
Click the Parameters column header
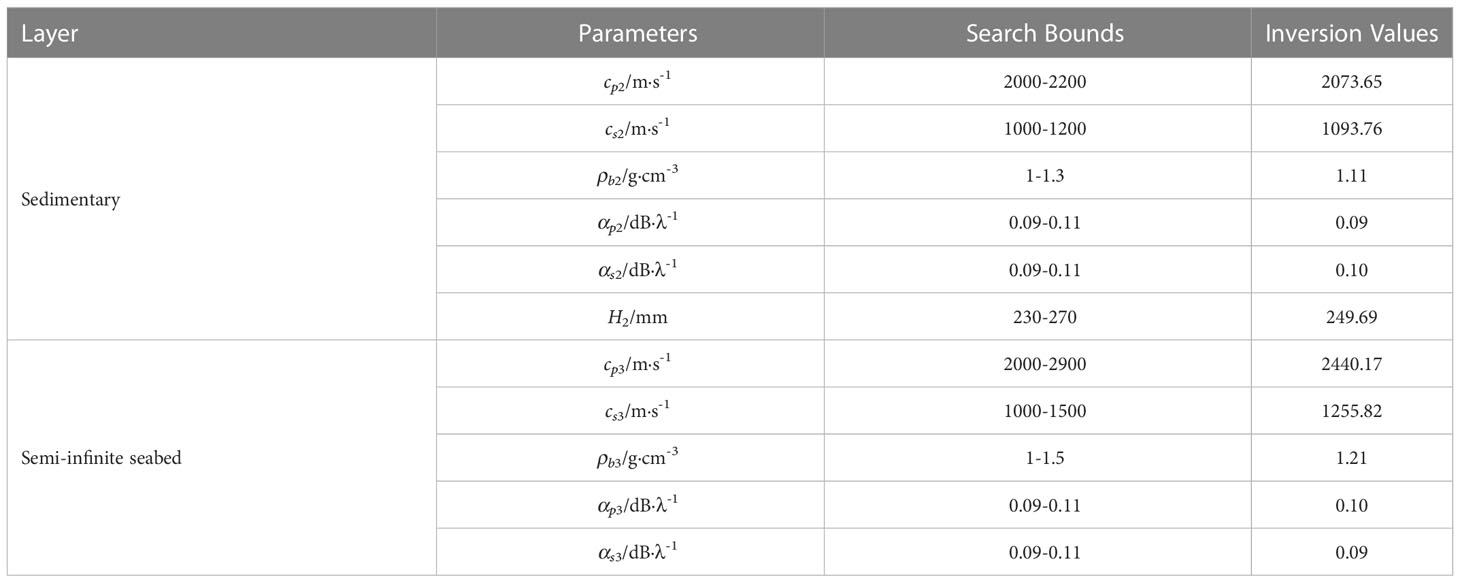point(630,33)
